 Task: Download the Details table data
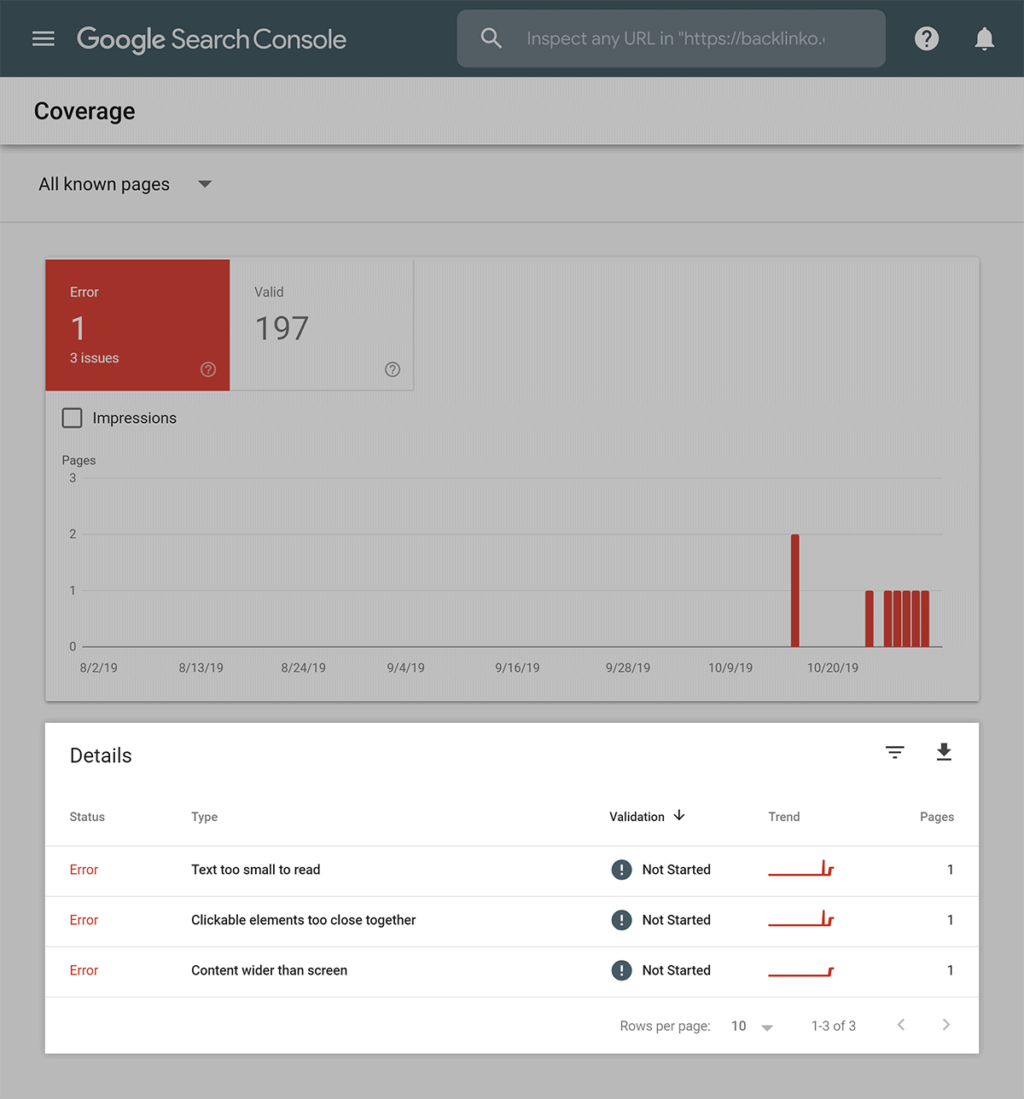pyautogui.click(x=943, y=753)
